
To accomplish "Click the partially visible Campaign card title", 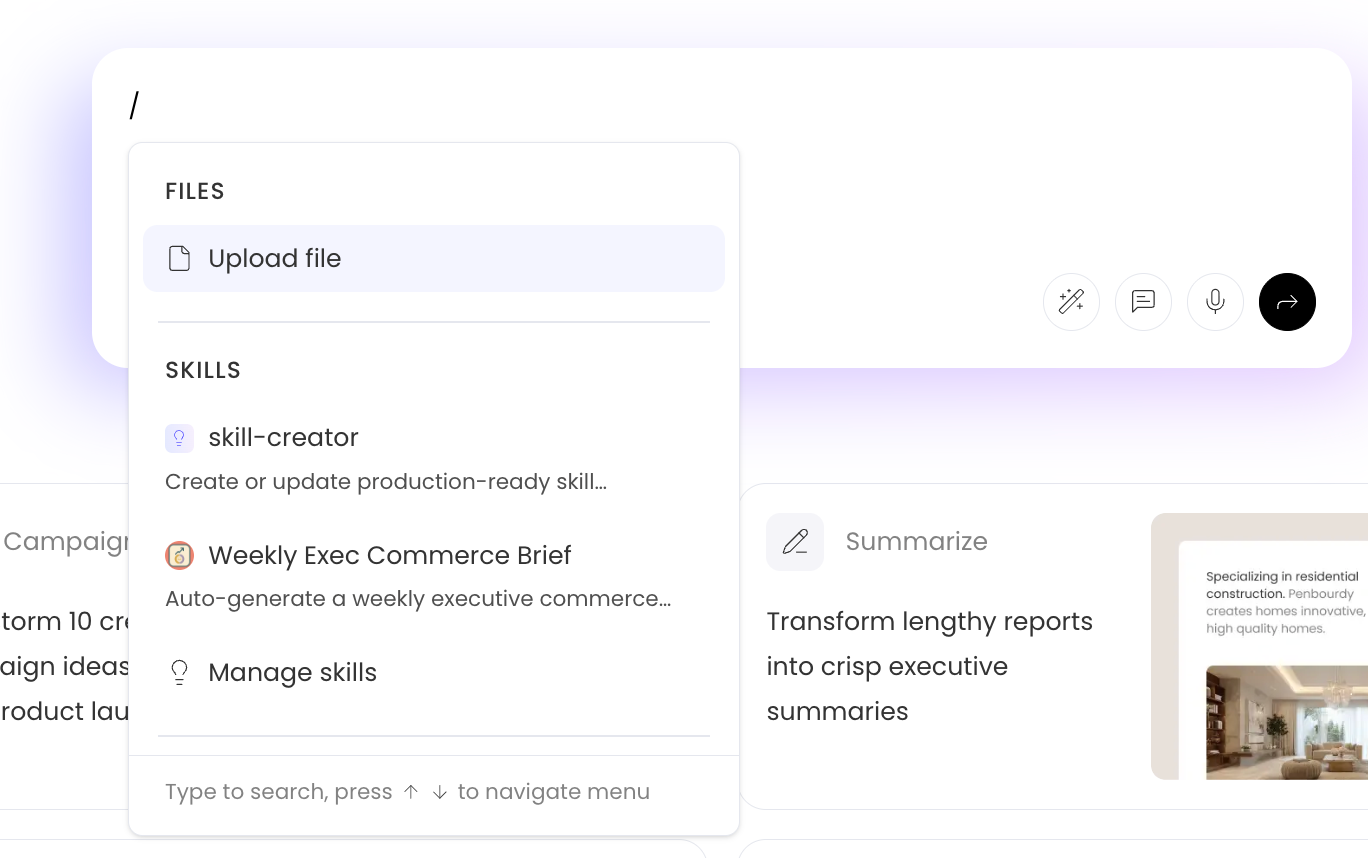I will tap(65, 541).
